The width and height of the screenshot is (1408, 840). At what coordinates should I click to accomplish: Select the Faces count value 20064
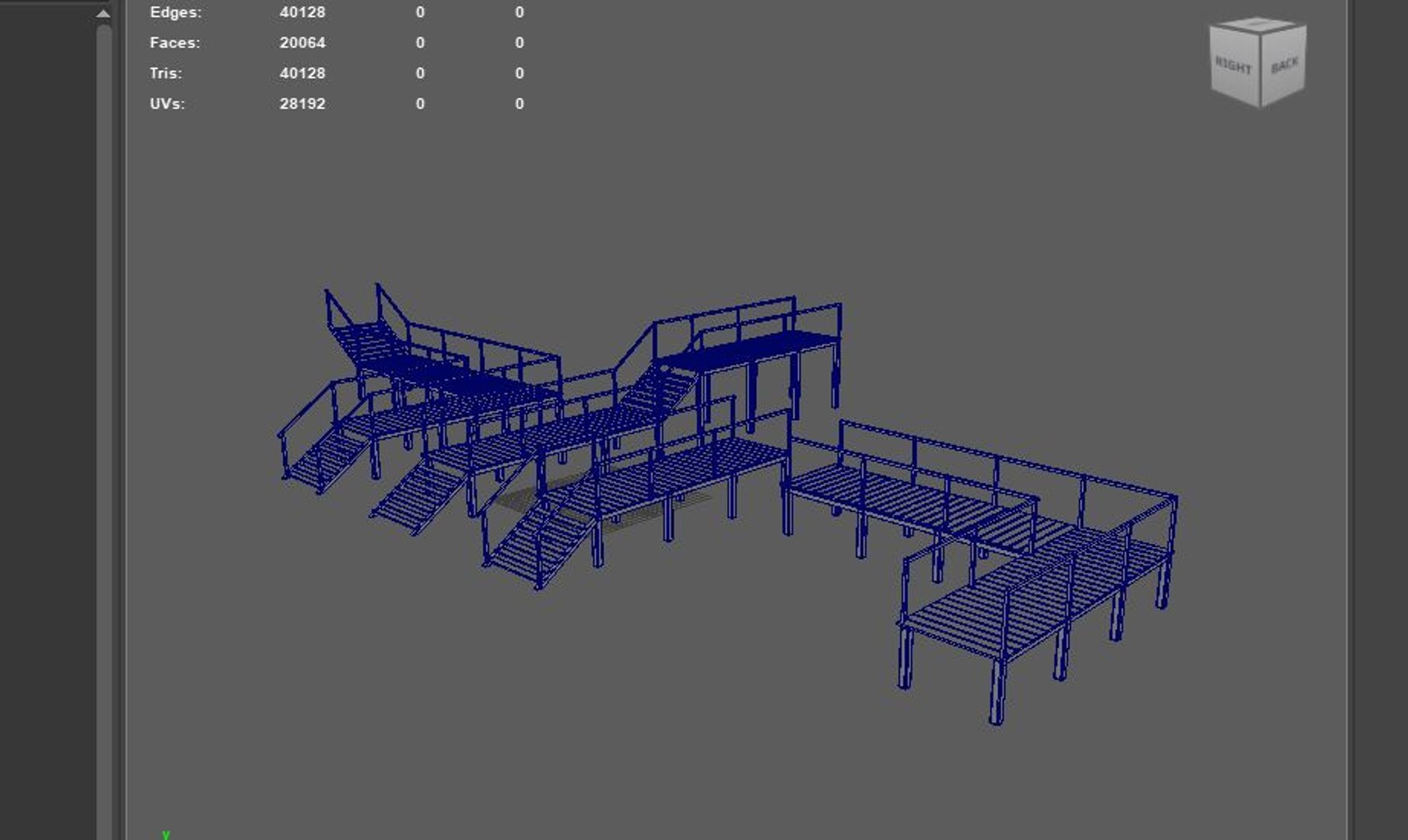[303, 43]
